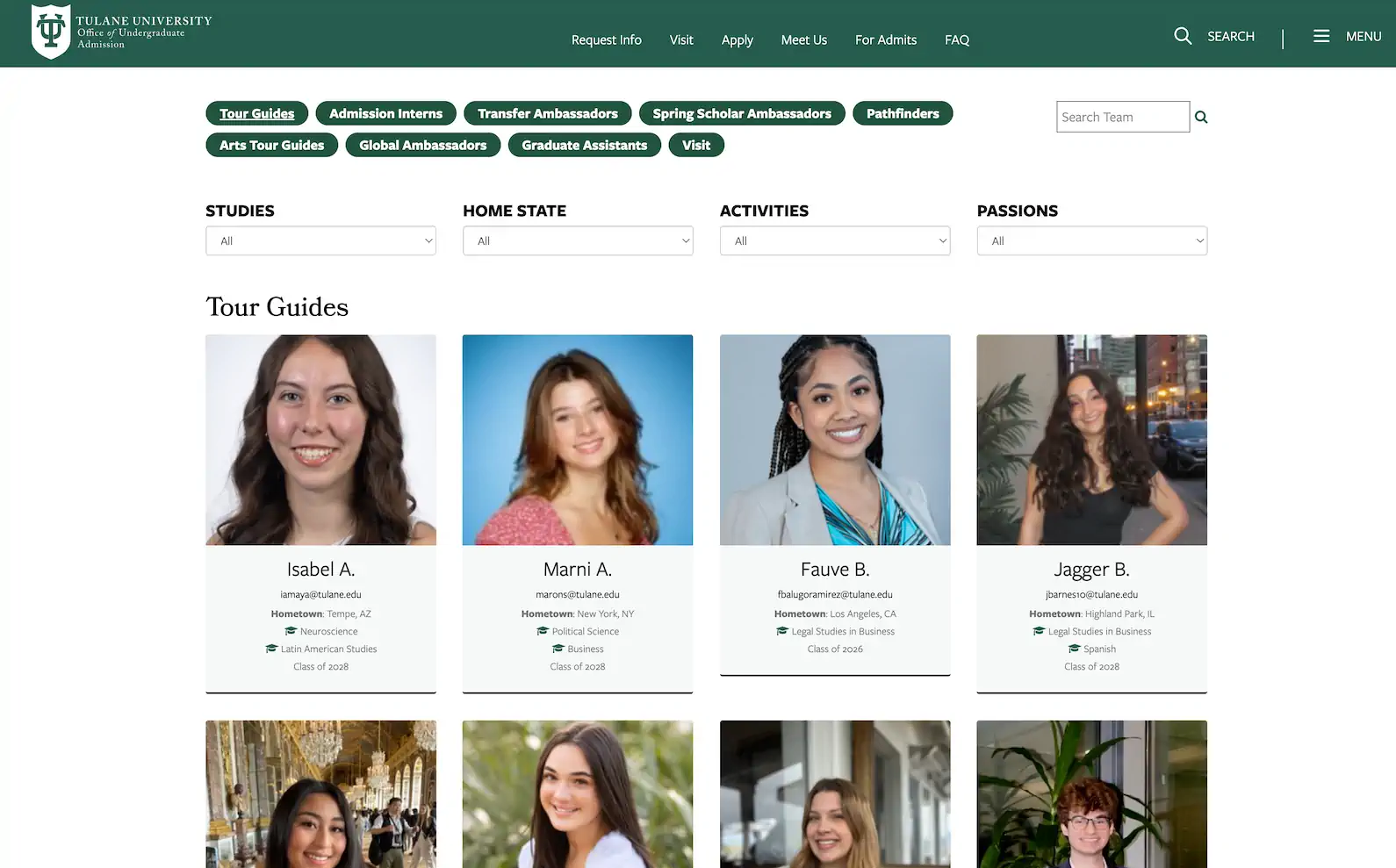
Task: Open the Home State dropdown
Action: click(x=578, y=240)
